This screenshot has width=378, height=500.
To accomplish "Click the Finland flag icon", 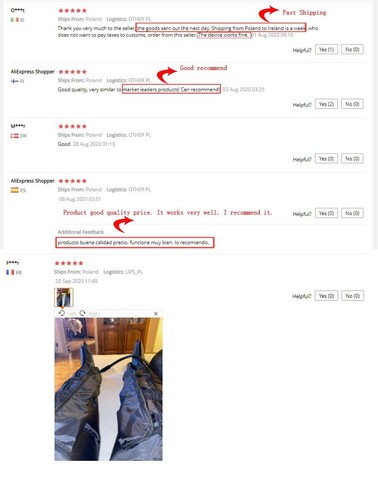I will (14, 81).
